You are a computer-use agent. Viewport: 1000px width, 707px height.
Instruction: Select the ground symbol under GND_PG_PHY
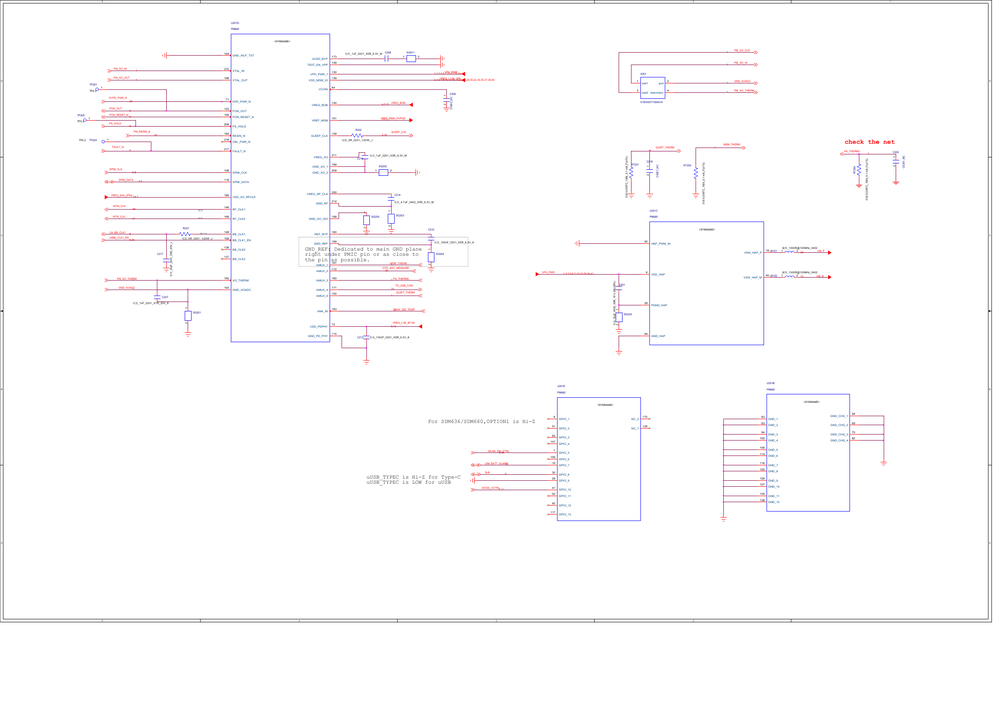pos(366,361)
